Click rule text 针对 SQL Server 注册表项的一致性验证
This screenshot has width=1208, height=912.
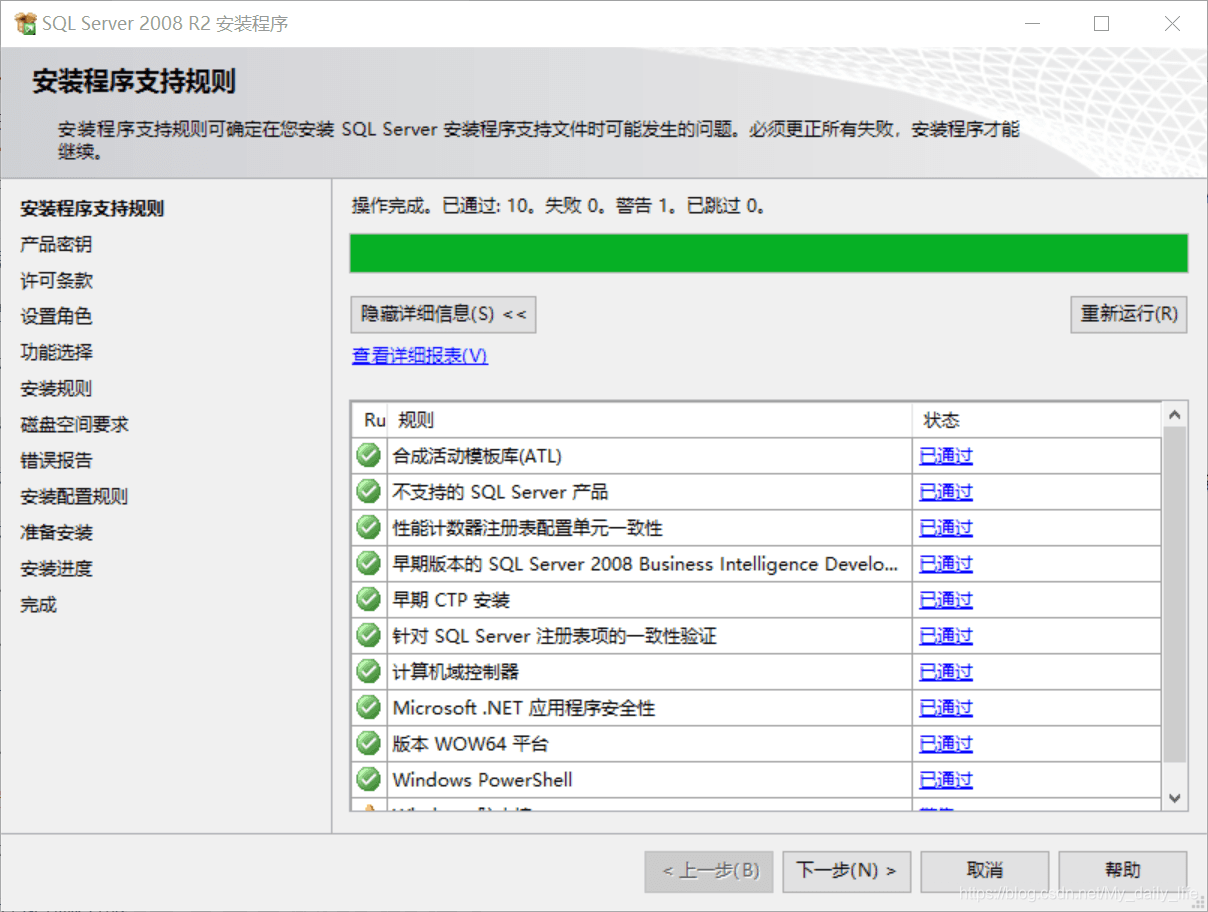pyautogui.click(x=554, y=636)
